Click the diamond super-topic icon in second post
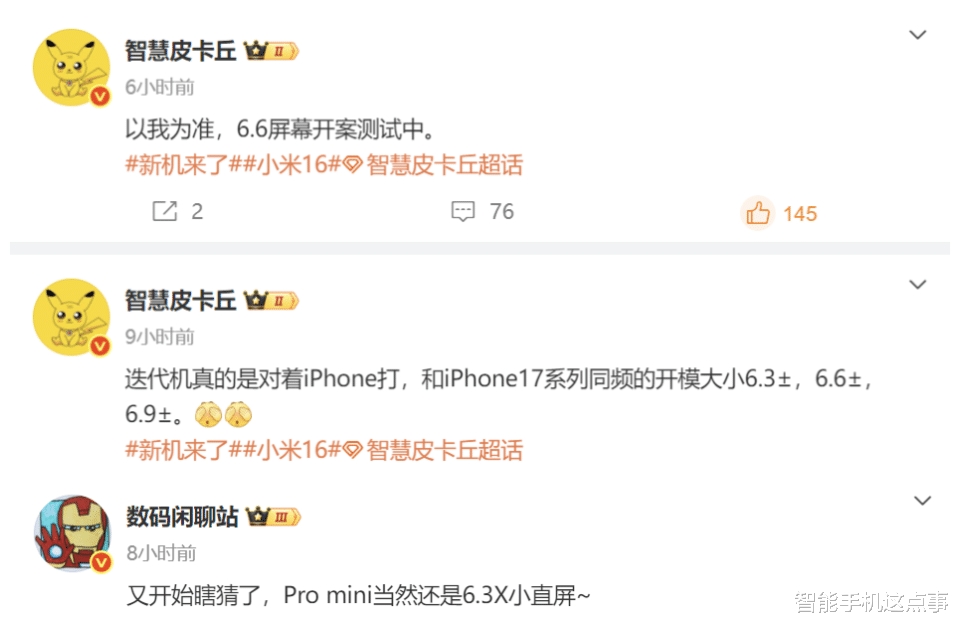 point(353,451)
